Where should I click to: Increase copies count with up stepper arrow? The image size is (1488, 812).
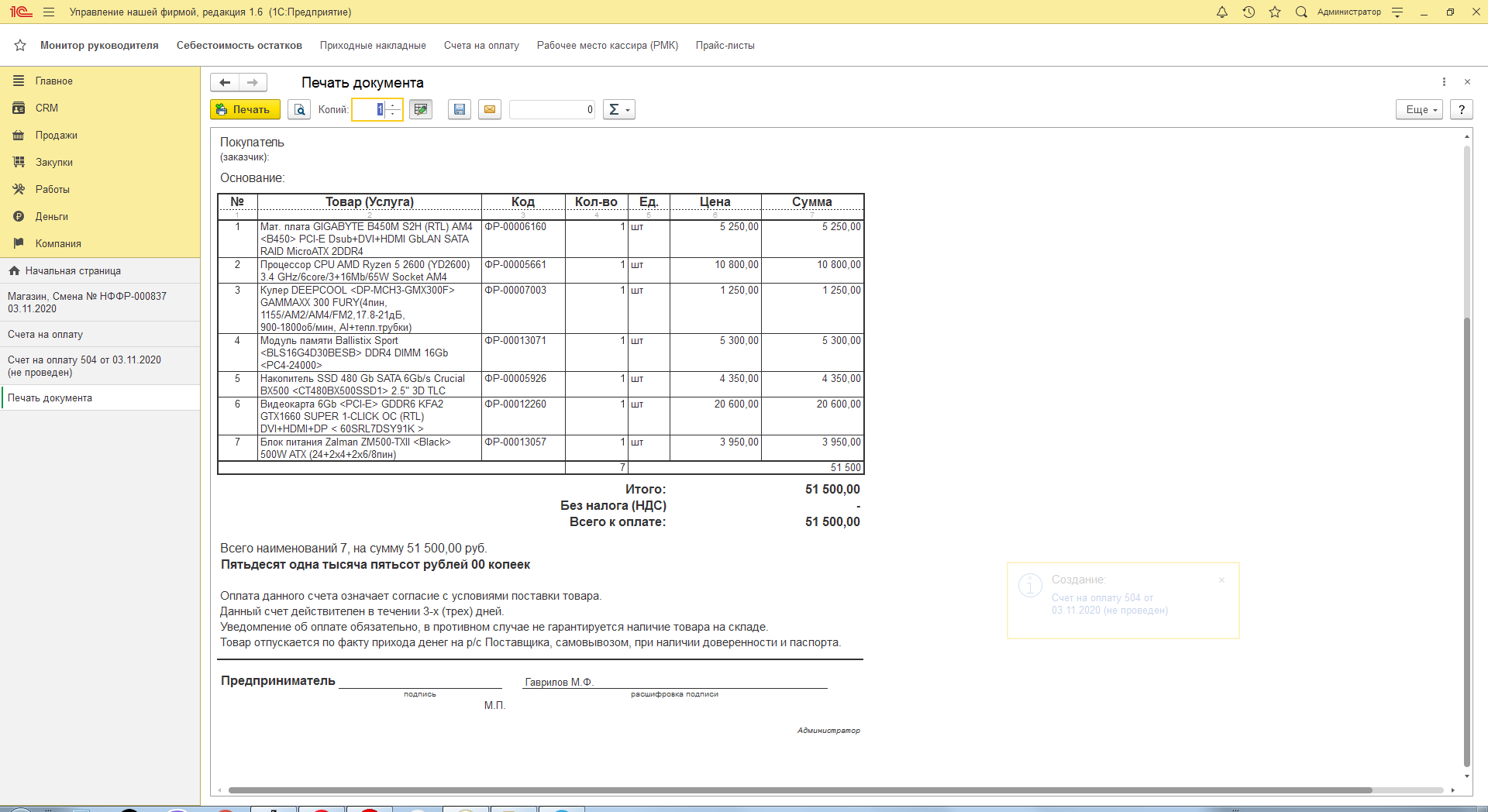pos(394,105)
